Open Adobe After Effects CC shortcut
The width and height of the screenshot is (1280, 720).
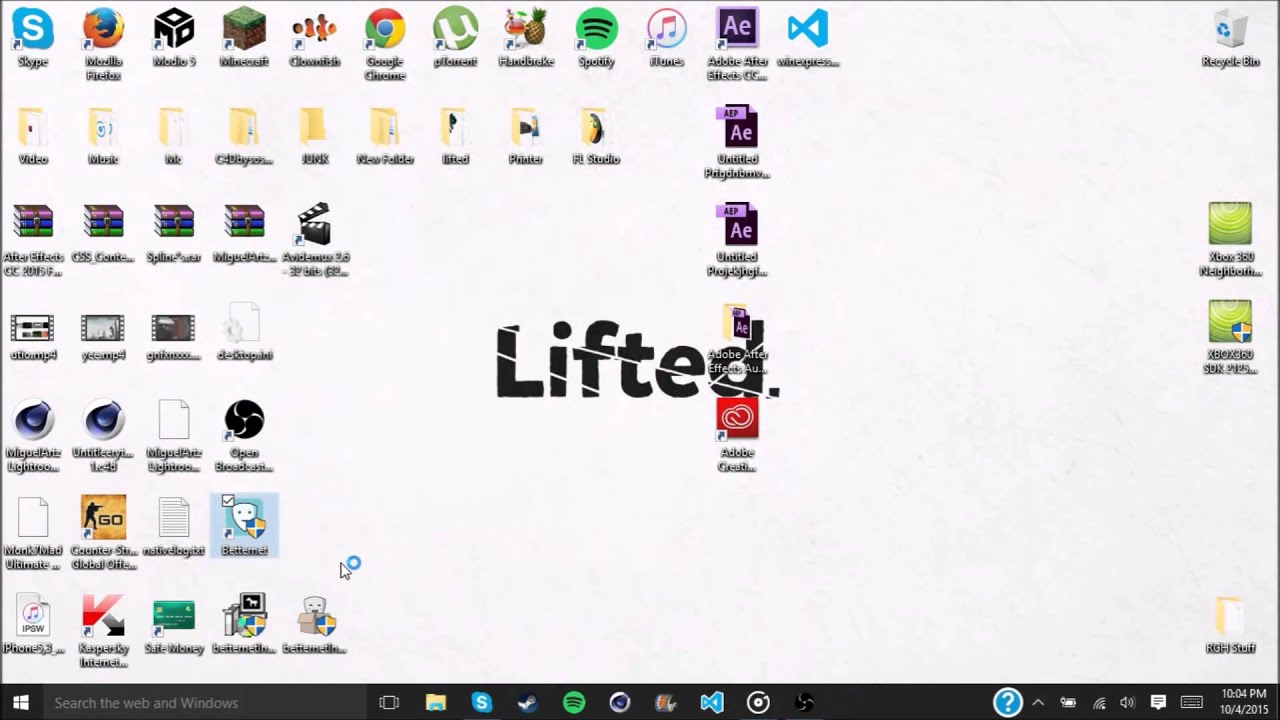point(737,45)
